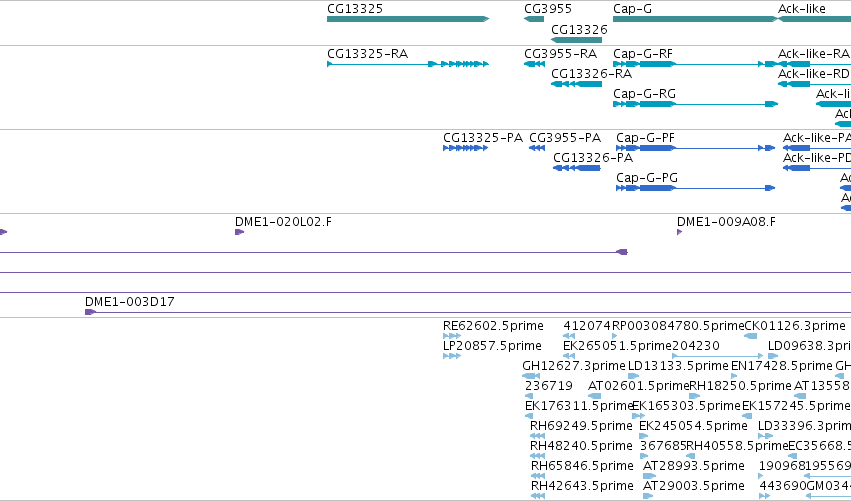Select the CG13326-PA protein glyph
Viewport: 851px width, 501px height.
tap(576, 168)
